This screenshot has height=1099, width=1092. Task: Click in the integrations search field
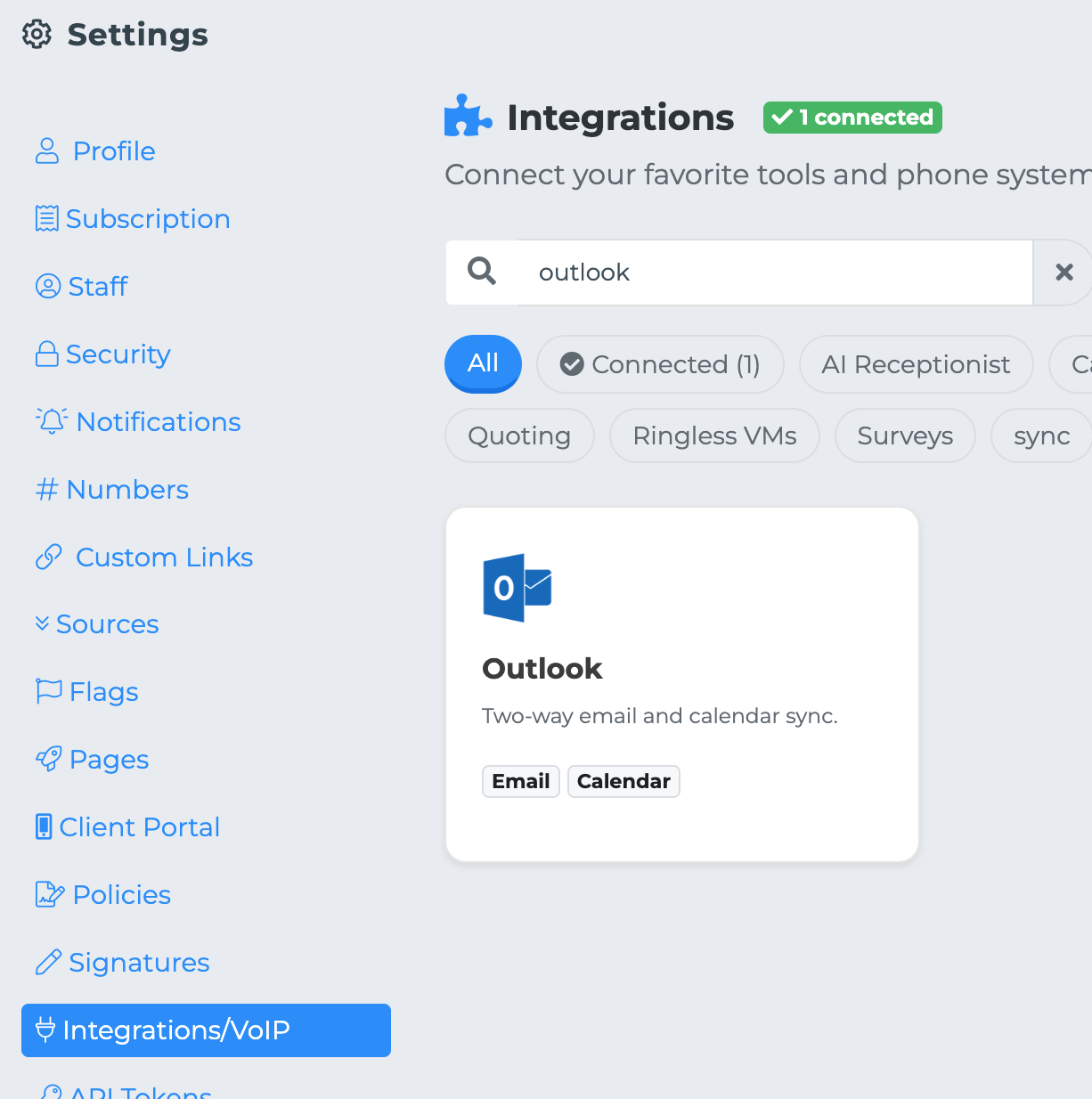[x=775, y=273]
